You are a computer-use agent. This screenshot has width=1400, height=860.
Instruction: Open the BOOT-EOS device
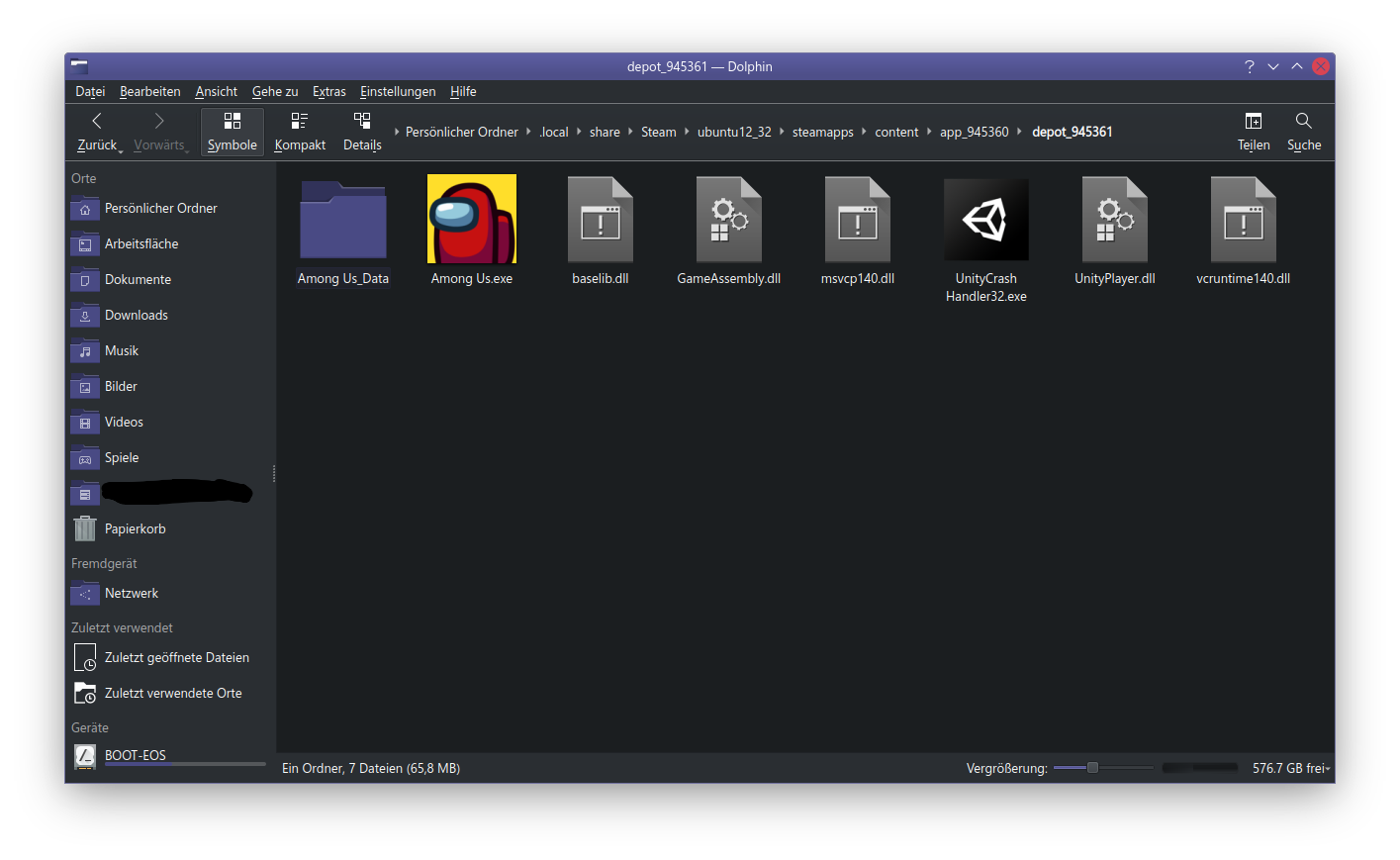coord(170,756)
